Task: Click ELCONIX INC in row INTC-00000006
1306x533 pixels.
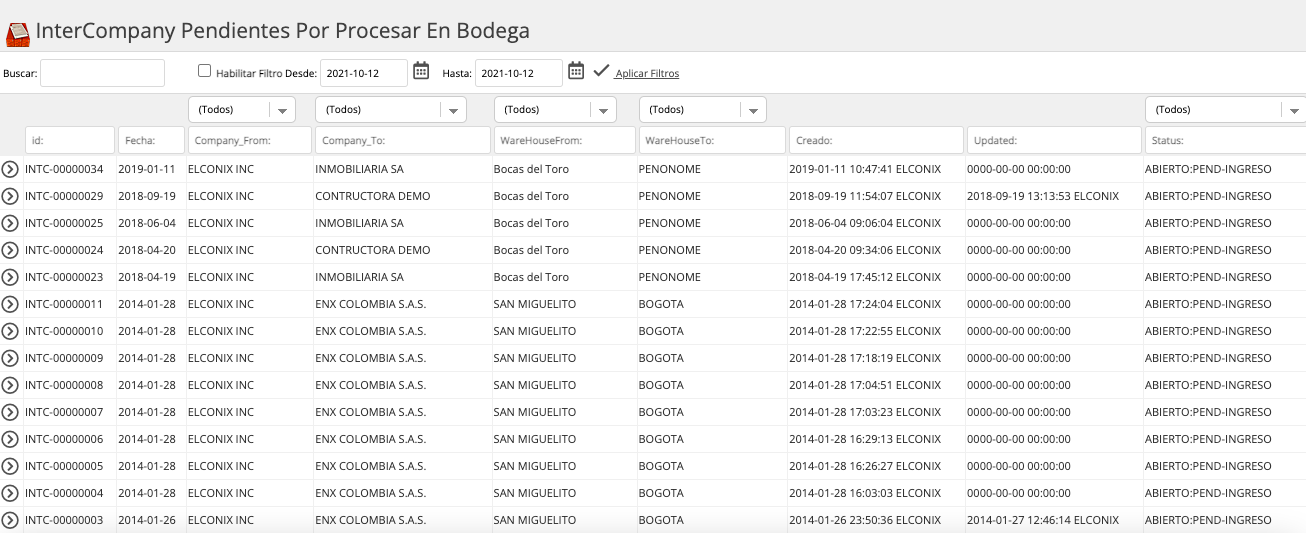Action: [x=221, y=439]
